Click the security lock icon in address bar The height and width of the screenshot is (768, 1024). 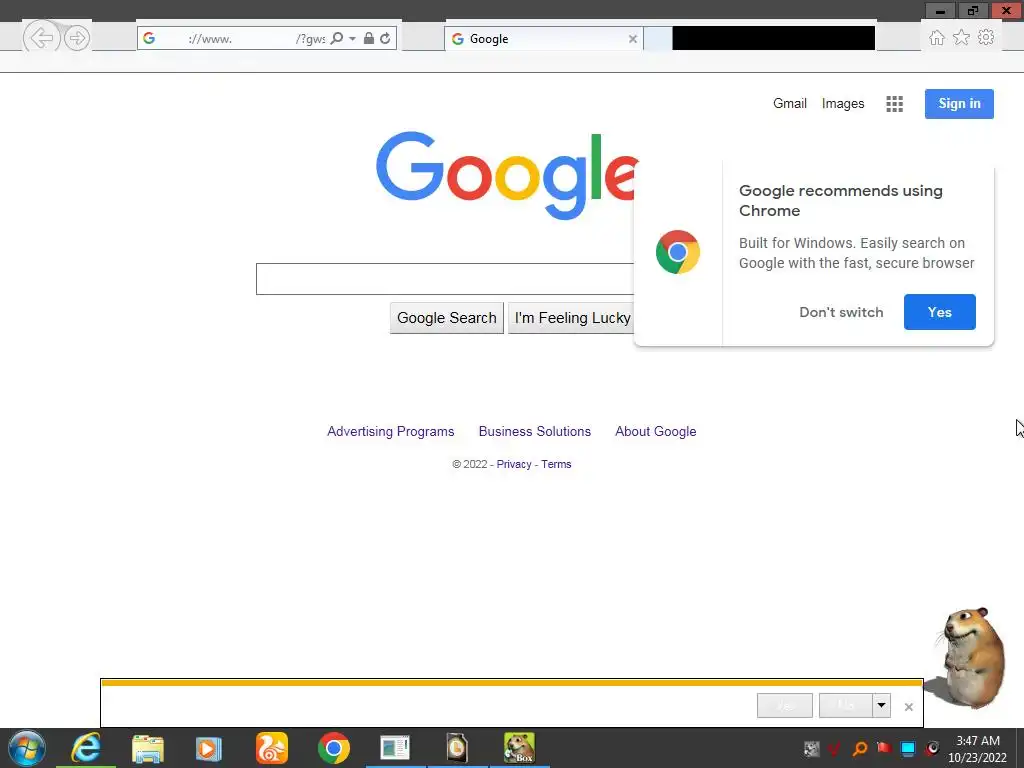pyautogui.click(x=369, y=39)
